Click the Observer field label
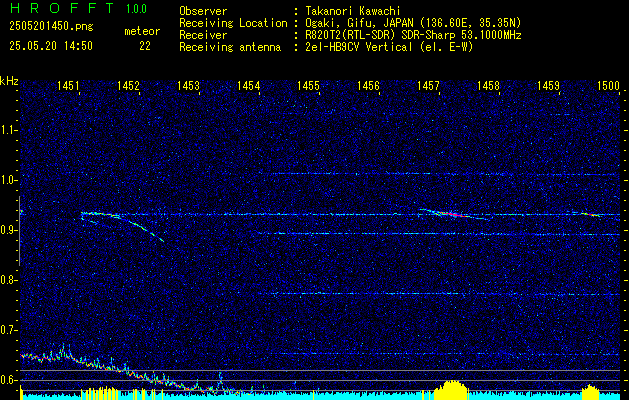 [x=203, y=11]
